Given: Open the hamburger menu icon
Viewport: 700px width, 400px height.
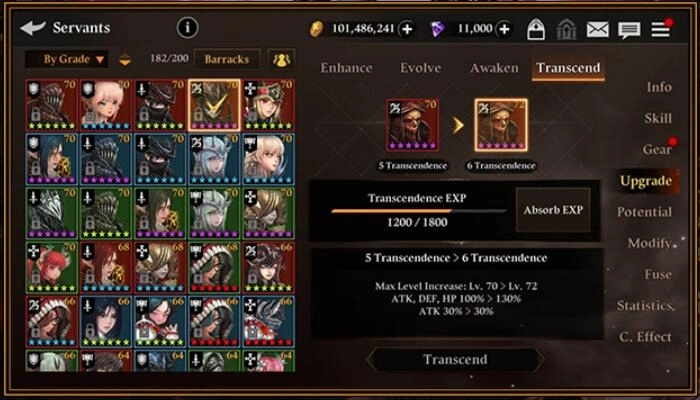Looking at the screenshot, I should pos(661,29).
